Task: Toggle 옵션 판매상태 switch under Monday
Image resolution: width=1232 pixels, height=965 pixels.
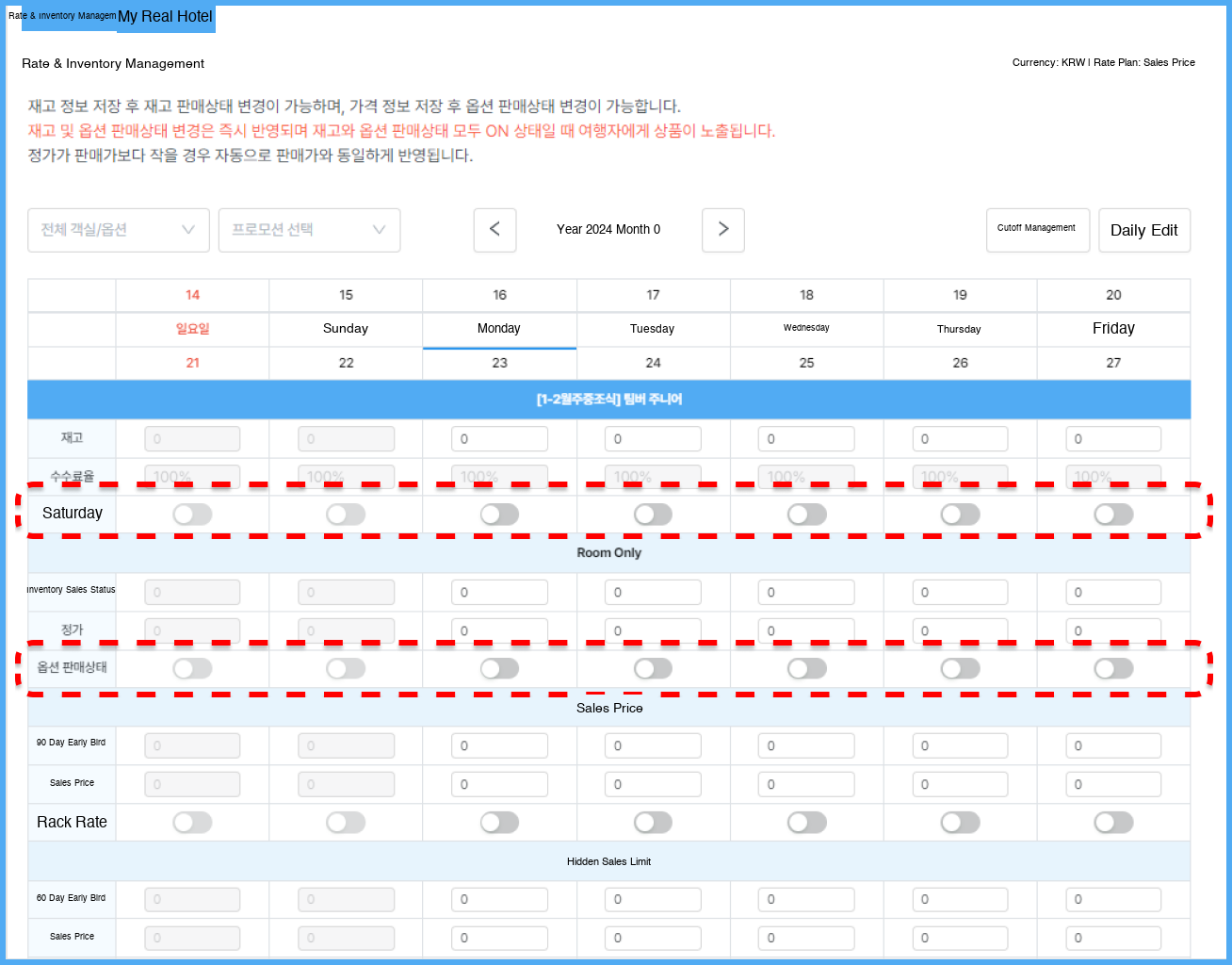Action: 499,668
